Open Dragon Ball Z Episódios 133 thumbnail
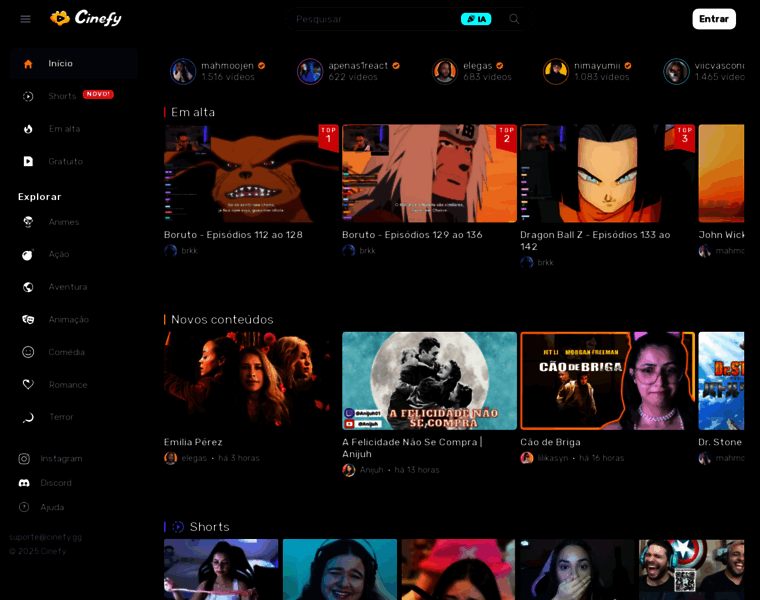760x600 pixels. tap(607, 174)
